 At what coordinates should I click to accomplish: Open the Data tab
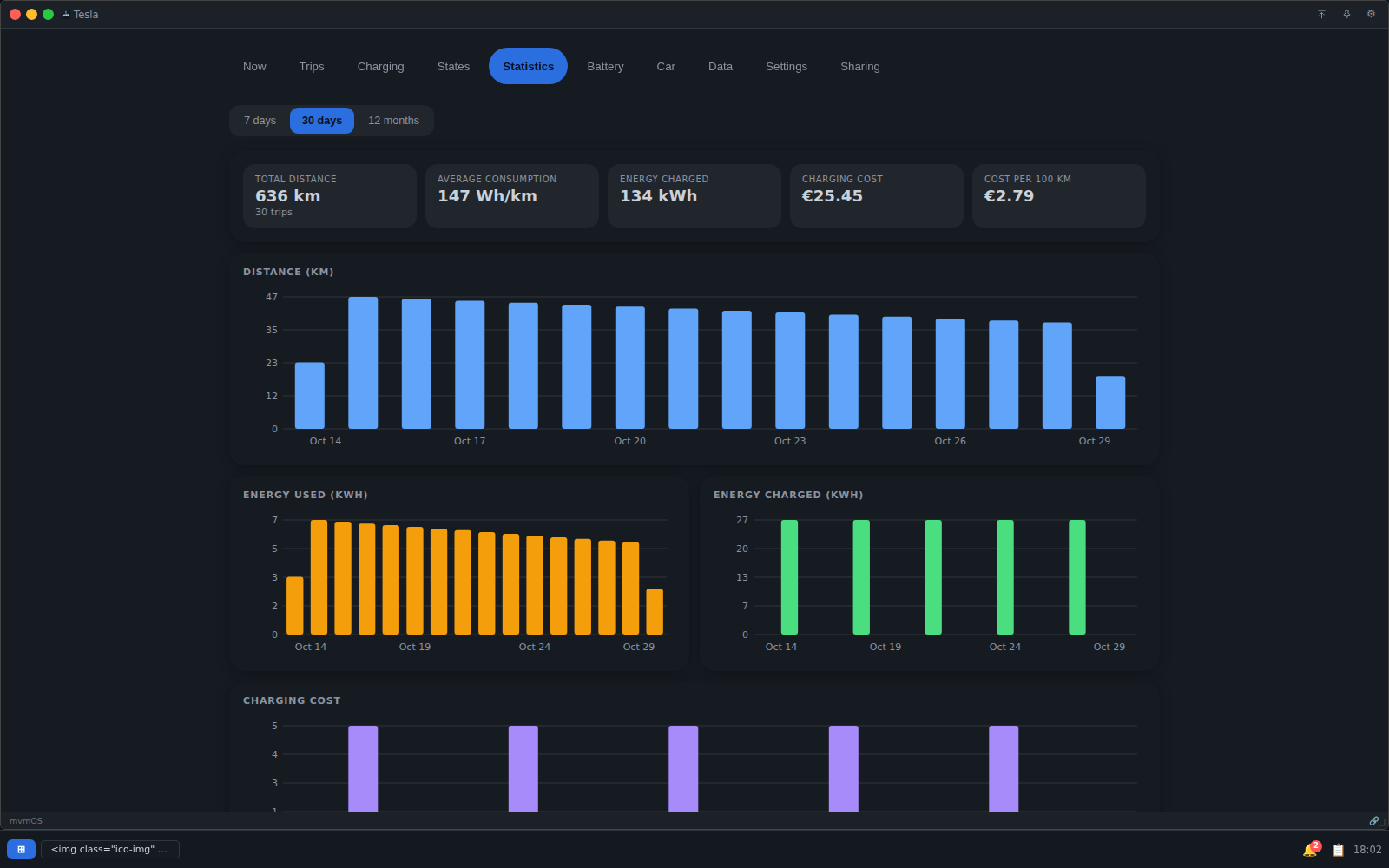(x=721, y=66)
